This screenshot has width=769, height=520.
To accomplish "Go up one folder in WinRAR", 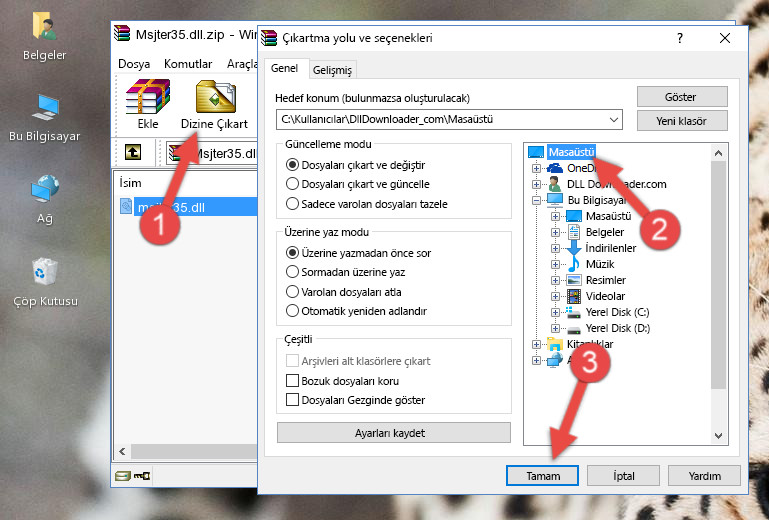I will [133, 152].
